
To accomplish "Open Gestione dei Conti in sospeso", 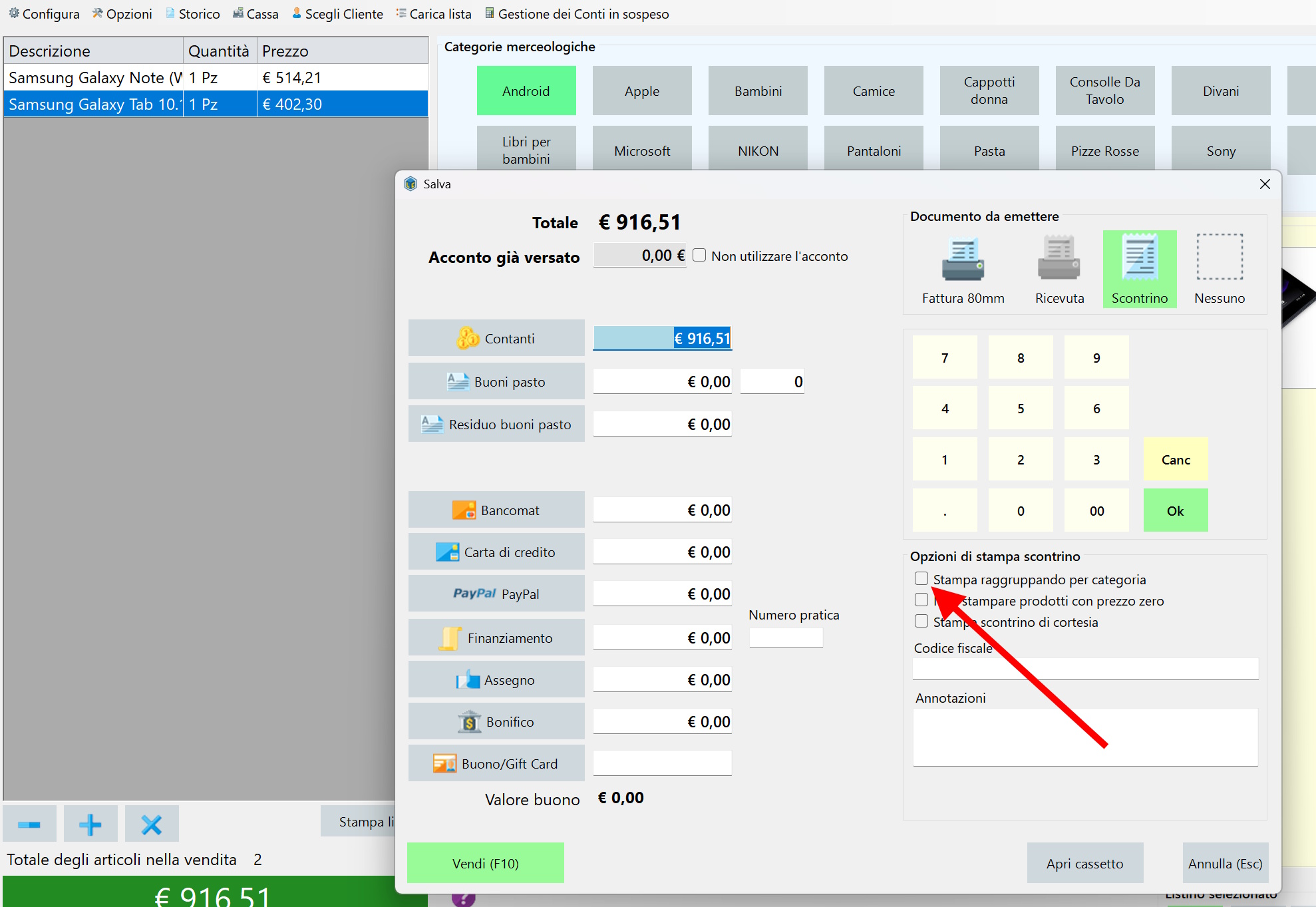I will click(x=577, y=14).
